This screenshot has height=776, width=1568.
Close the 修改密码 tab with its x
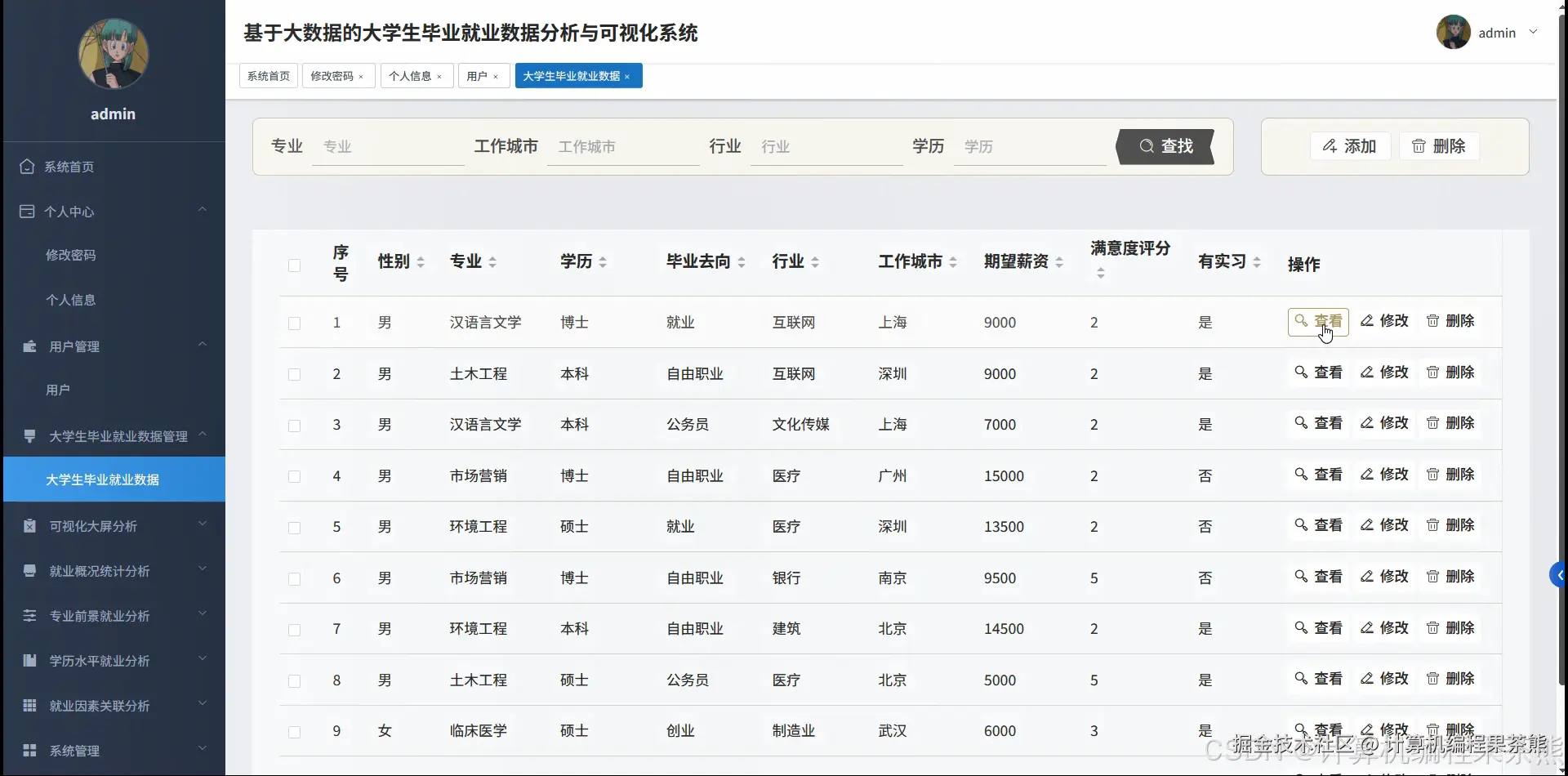point(361,77)
